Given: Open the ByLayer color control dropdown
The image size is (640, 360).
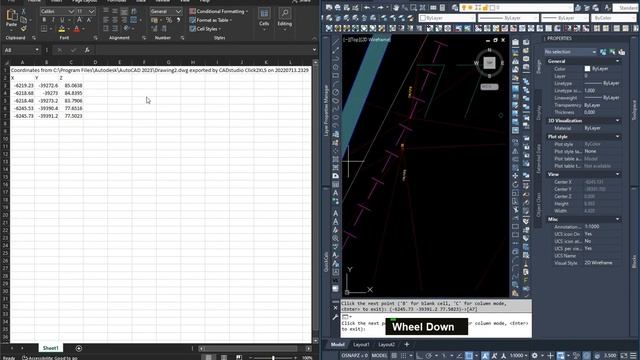Looking at the screenshot, I should [447, 18].
